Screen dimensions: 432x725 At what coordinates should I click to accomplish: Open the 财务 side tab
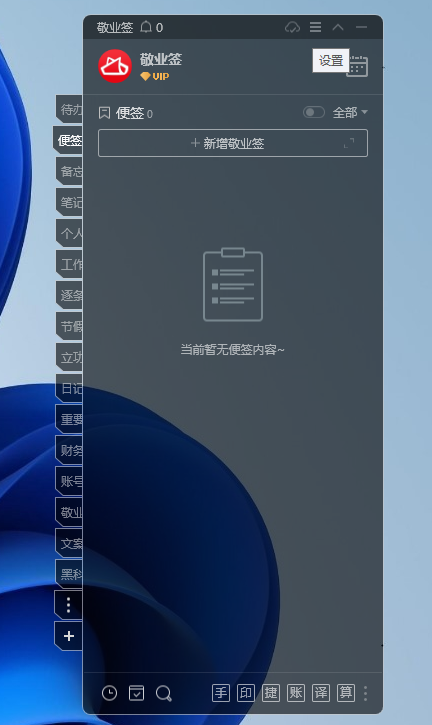click(69, 450)
